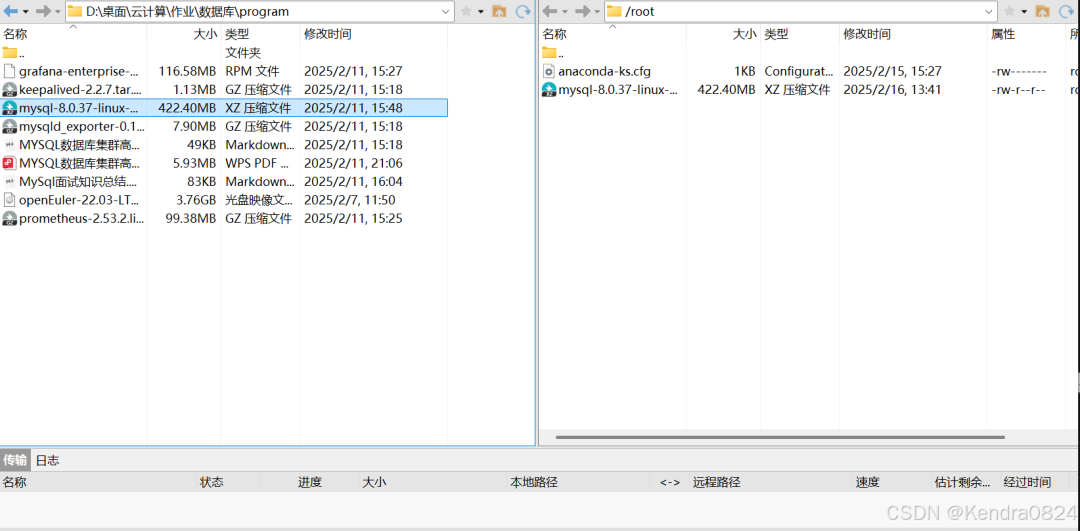Click the local pane forward arrow
The image size is (1080, 531).
tap(43, 11)
